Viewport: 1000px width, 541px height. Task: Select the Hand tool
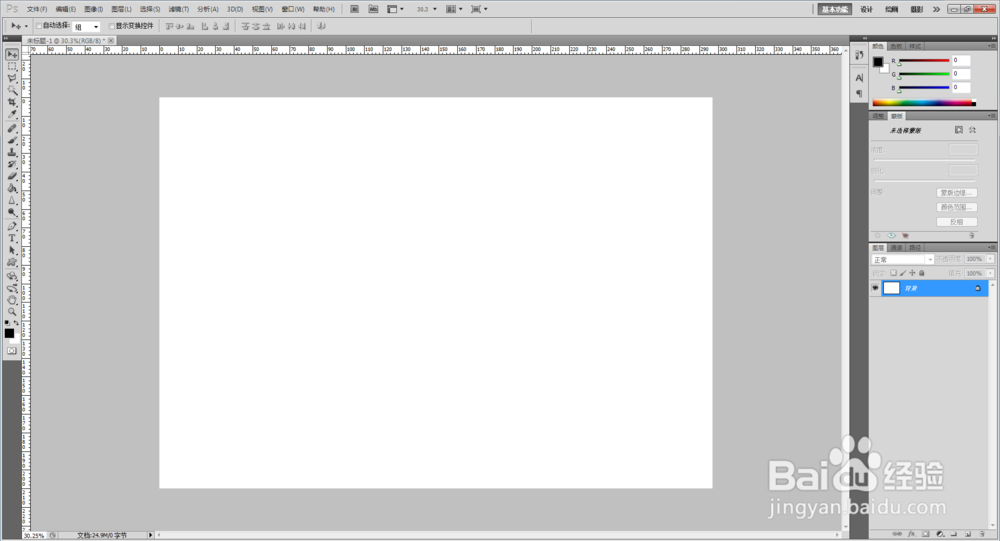coord(12,300)
